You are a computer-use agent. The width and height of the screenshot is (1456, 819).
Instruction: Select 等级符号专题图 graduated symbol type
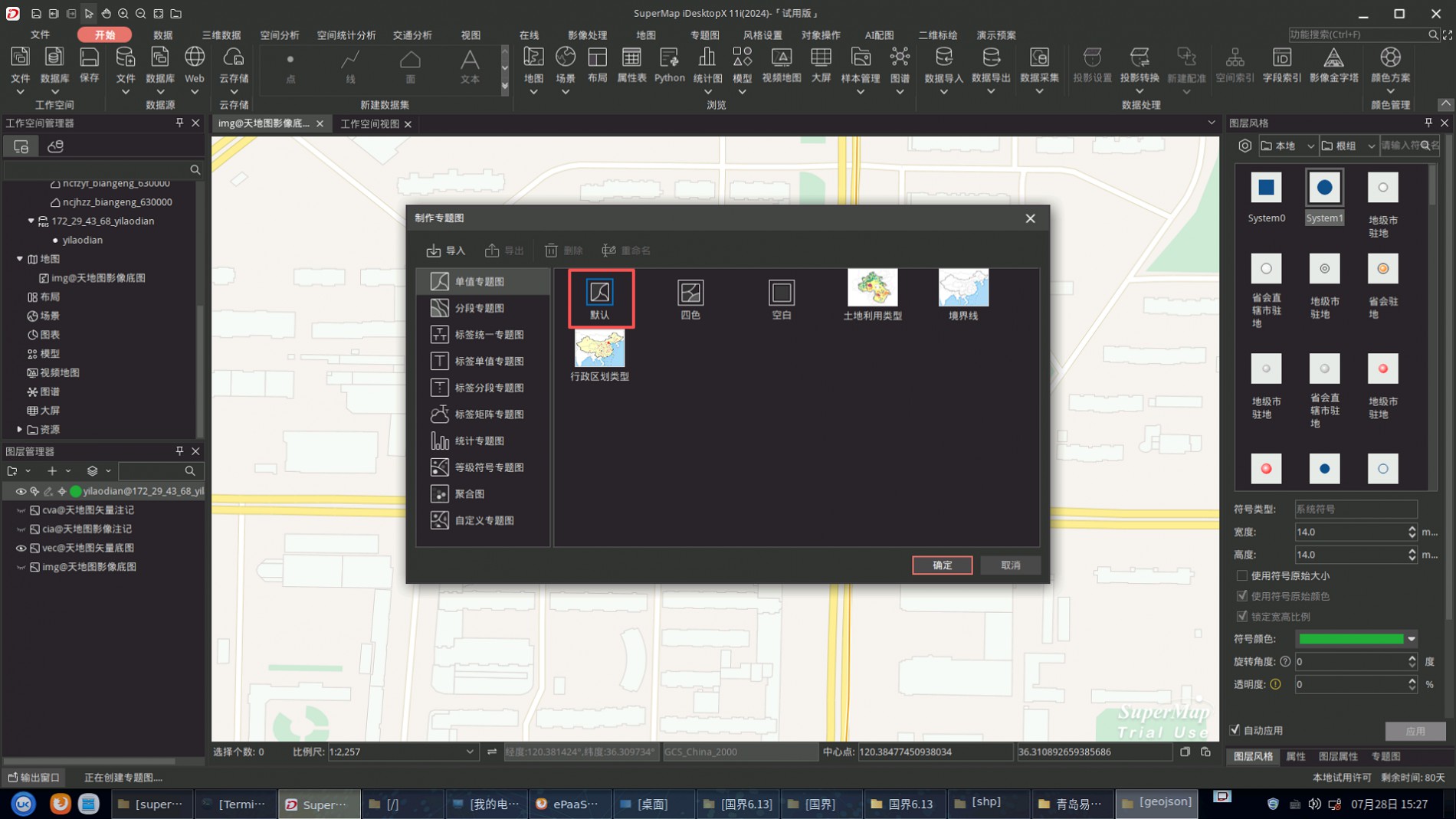[483, 467]
